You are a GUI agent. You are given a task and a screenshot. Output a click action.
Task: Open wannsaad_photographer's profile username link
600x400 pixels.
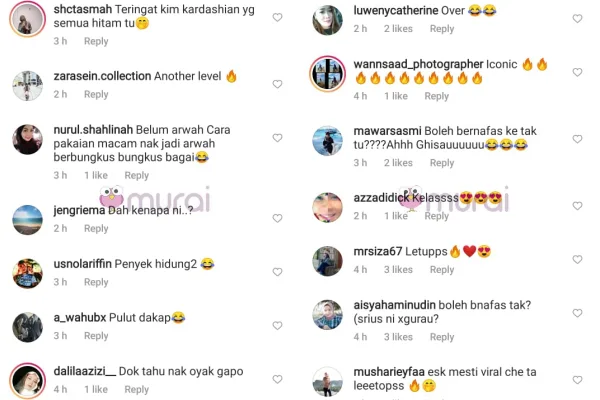pyautogui.click(x=418, y=64)
